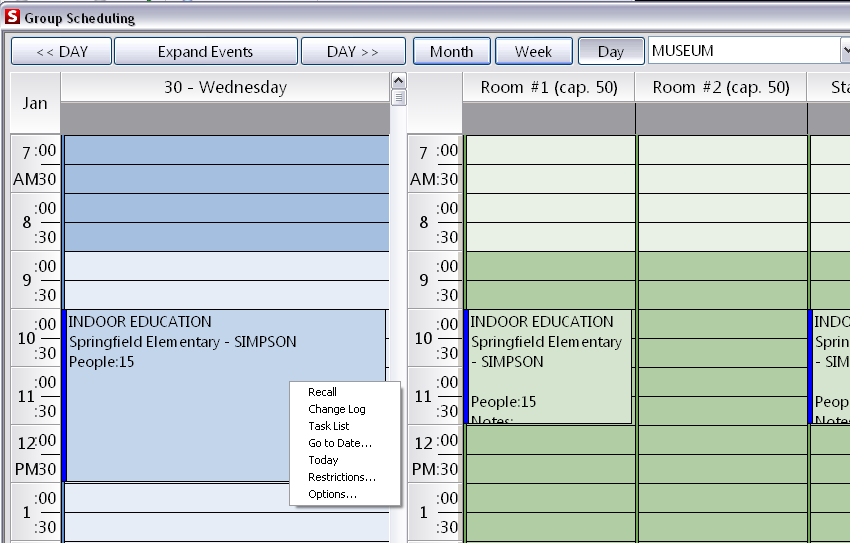Click the scrollbar up arrow

[398, 81]
